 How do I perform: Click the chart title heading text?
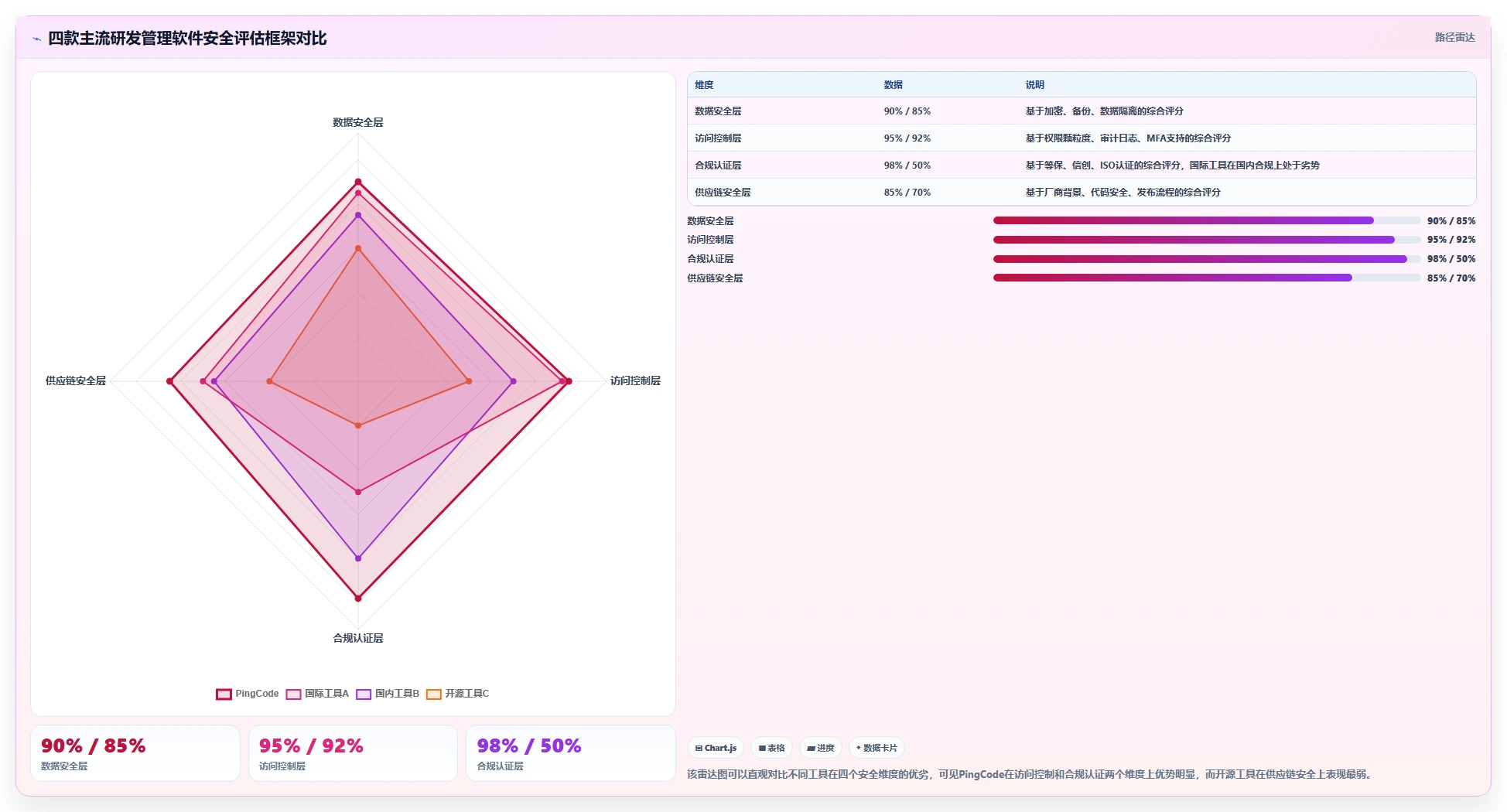pos(187,39)
